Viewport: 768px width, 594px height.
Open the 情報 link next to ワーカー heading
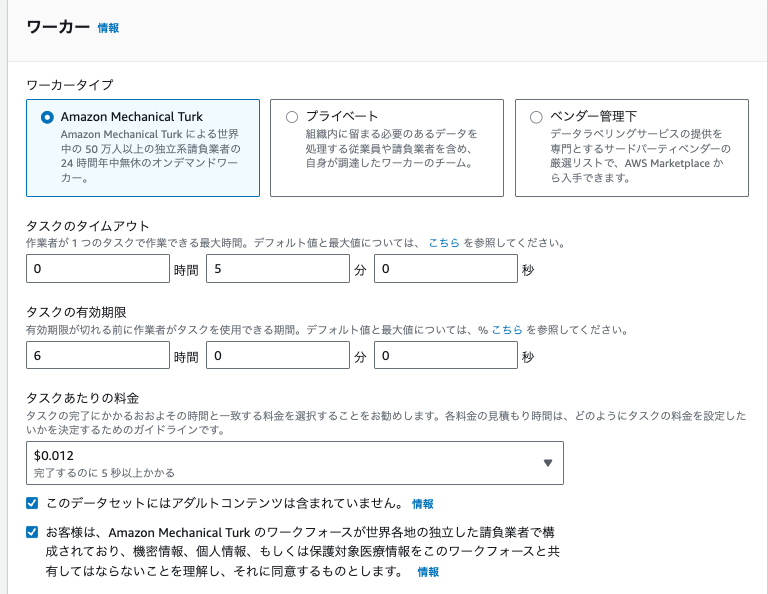coord(108,28)
